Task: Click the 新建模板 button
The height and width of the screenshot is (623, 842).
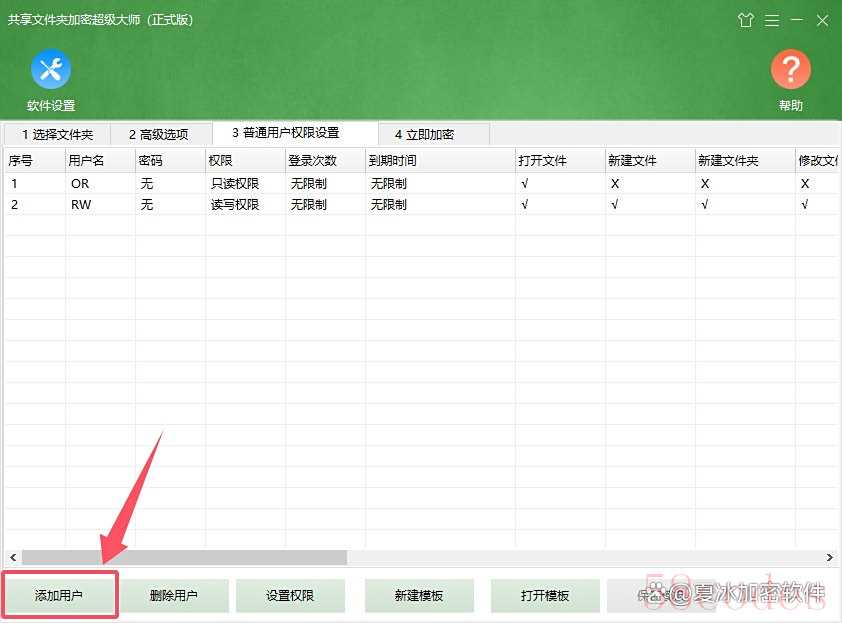Action: coord(419,595)
